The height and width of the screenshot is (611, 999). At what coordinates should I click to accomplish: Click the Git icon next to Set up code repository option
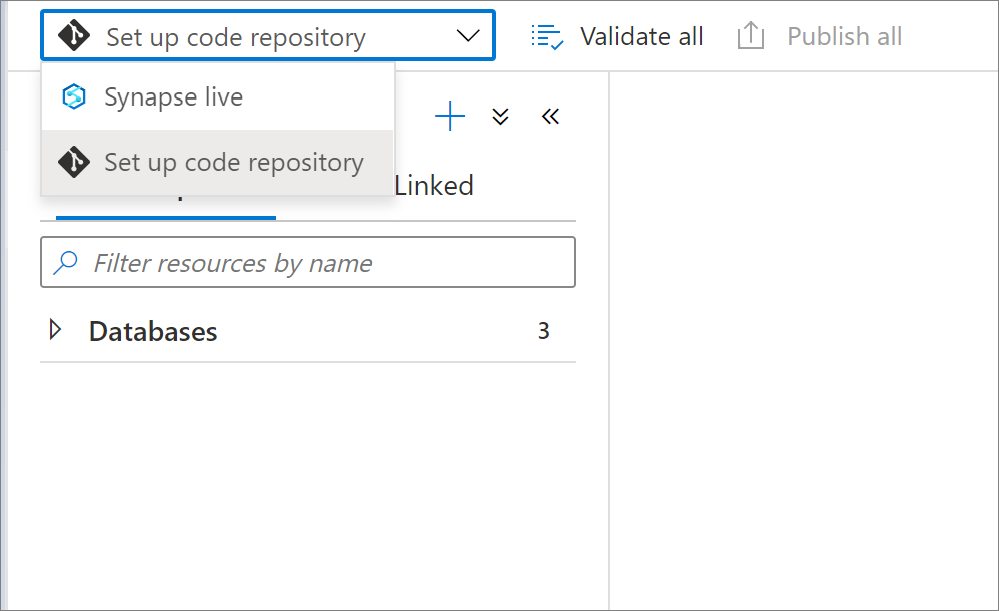point(72,161)
